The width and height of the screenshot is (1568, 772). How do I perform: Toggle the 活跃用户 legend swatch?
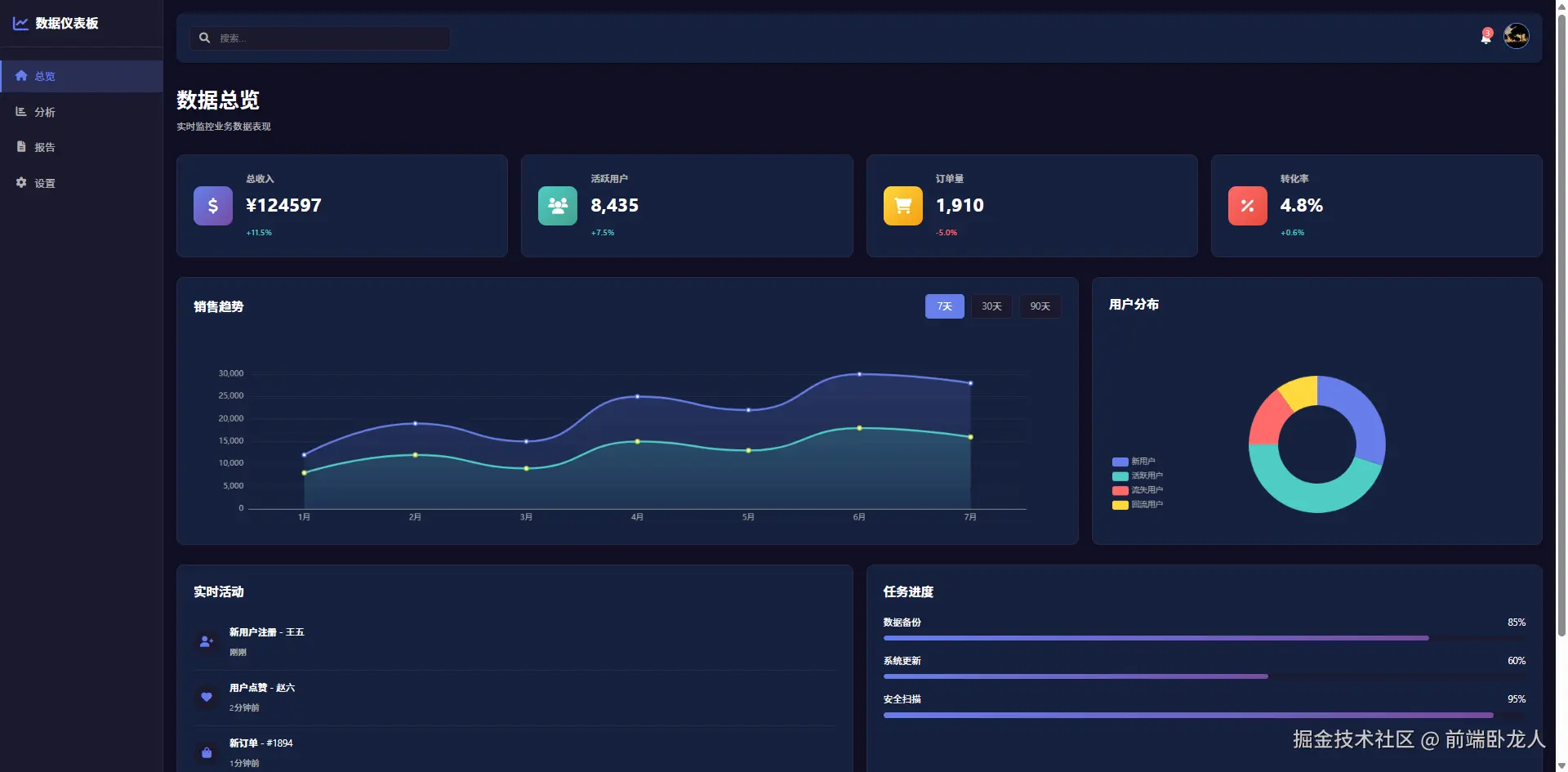tap(1120, 476)
